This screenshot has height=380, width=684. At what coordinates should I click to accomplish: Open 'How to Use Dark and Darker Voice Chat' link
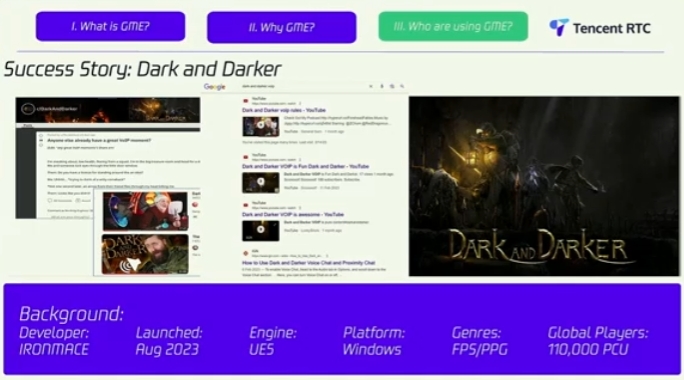308,263
